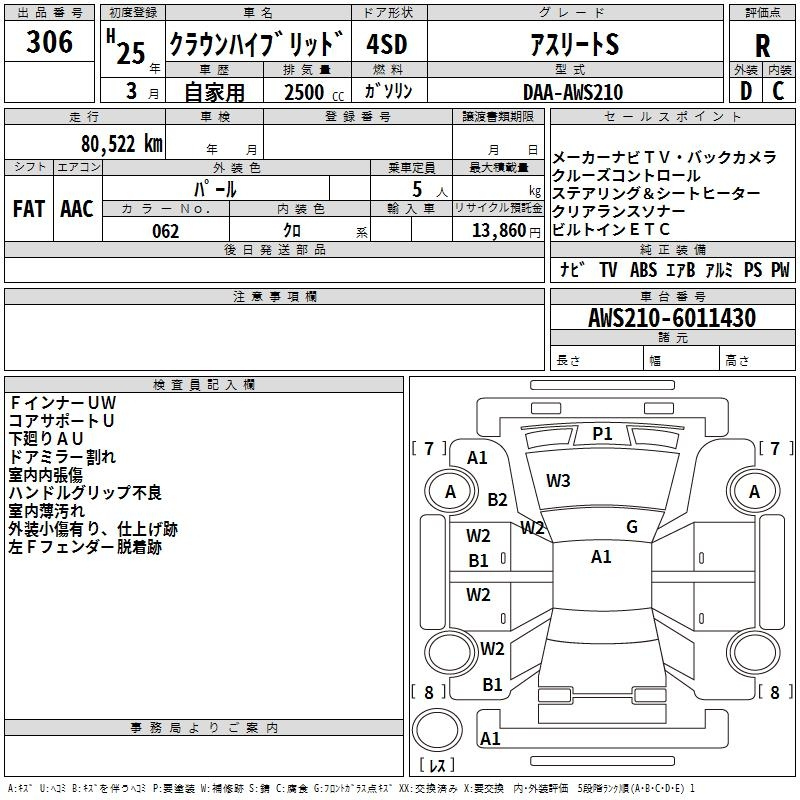Image resolution: width=800 pixels, height=800 pixels.
Task: Select the 出品番号 header
Action: tap(49, 13)
